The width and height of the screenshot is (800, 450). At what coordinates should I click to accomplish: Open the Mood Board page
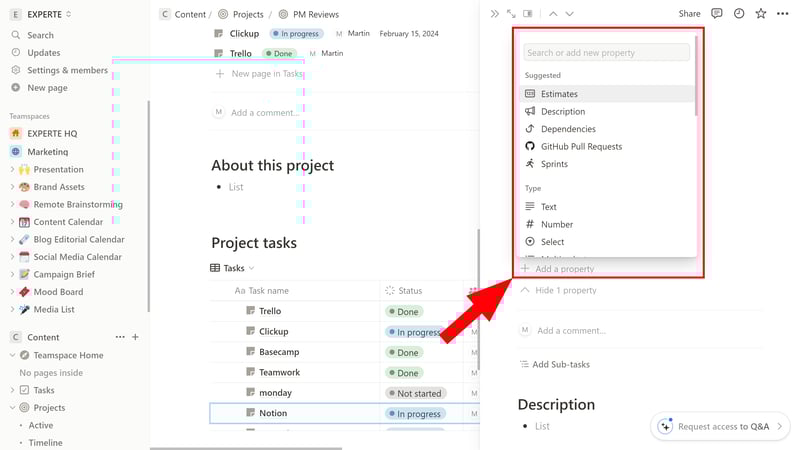click(58, 292)
